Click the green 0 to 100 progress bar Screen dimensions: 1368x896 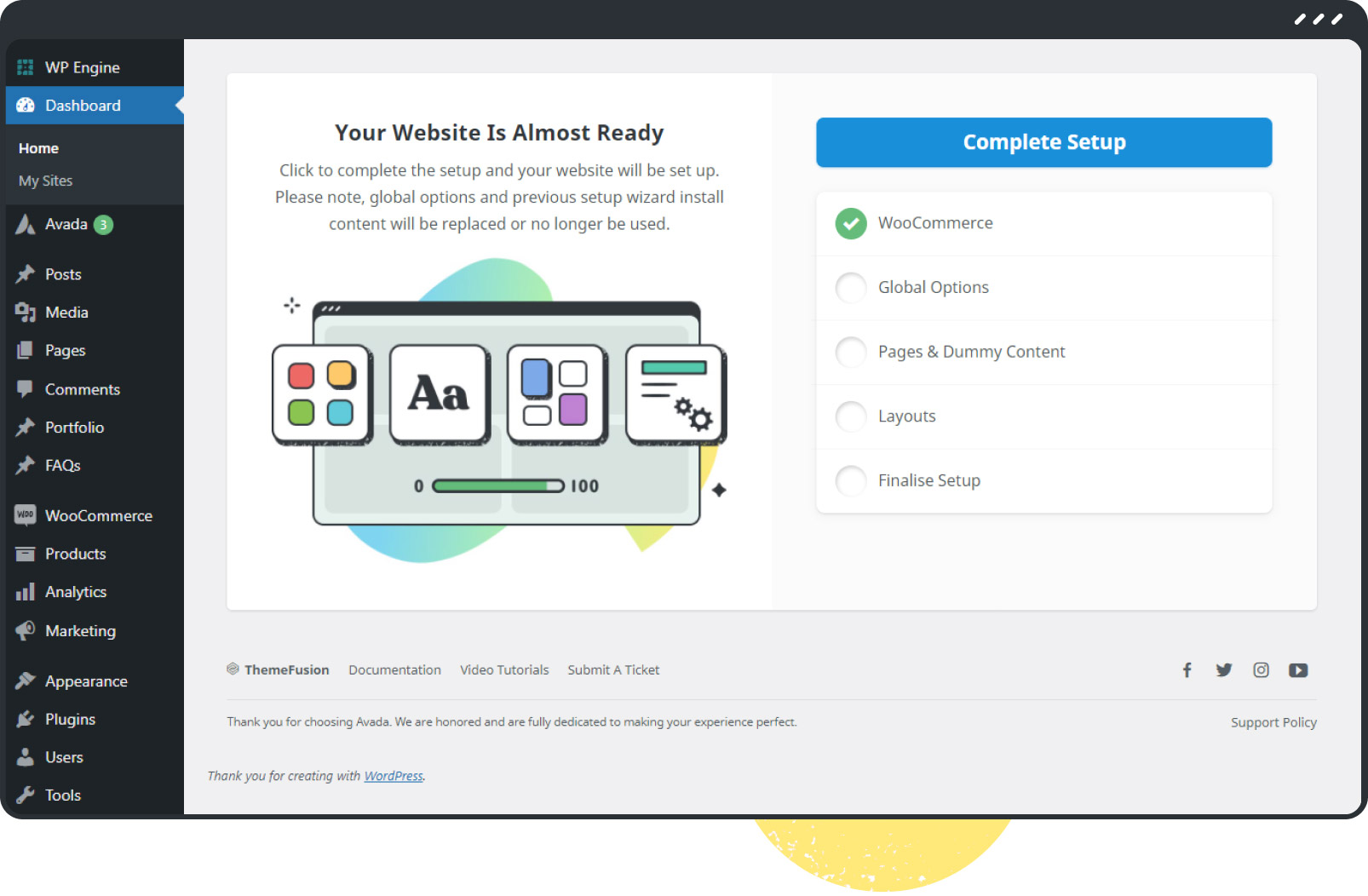click(x=498, y=485)
